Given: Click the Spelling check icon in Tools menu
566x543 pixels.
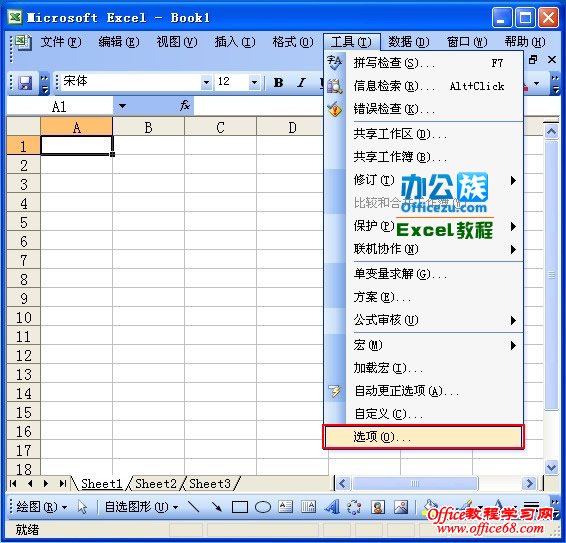Looking at the screenshot, I should pyautogui.click(x=335, y=63).
